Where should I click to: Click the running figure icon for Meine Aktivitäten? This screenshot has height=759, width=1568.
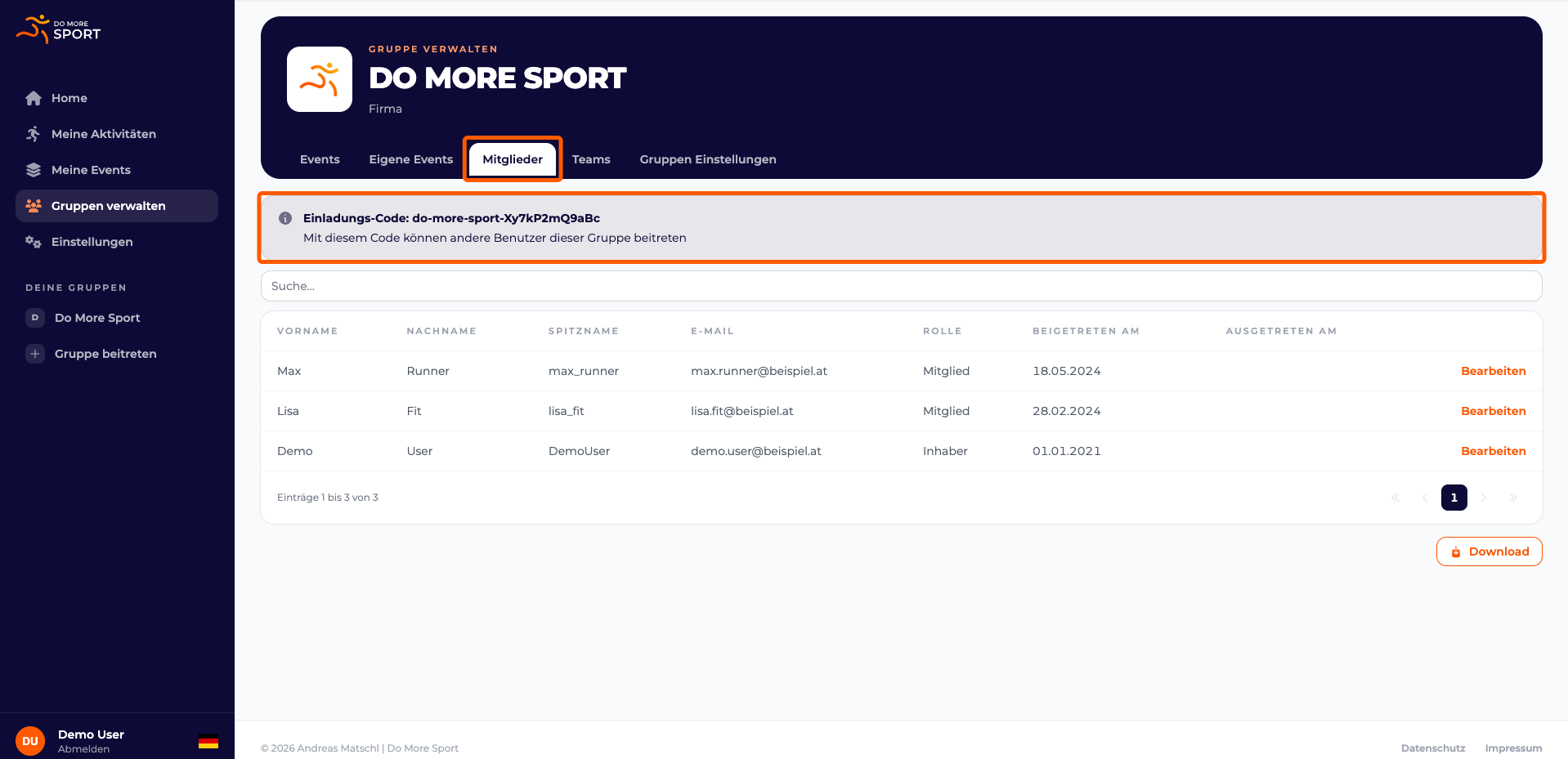[34, 134]
